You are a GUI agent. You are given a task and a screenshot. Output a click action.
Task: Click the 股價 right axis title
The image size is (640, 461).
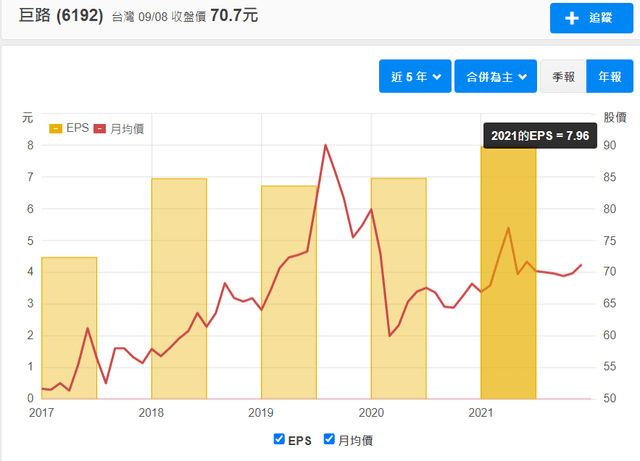click(615, 118)
